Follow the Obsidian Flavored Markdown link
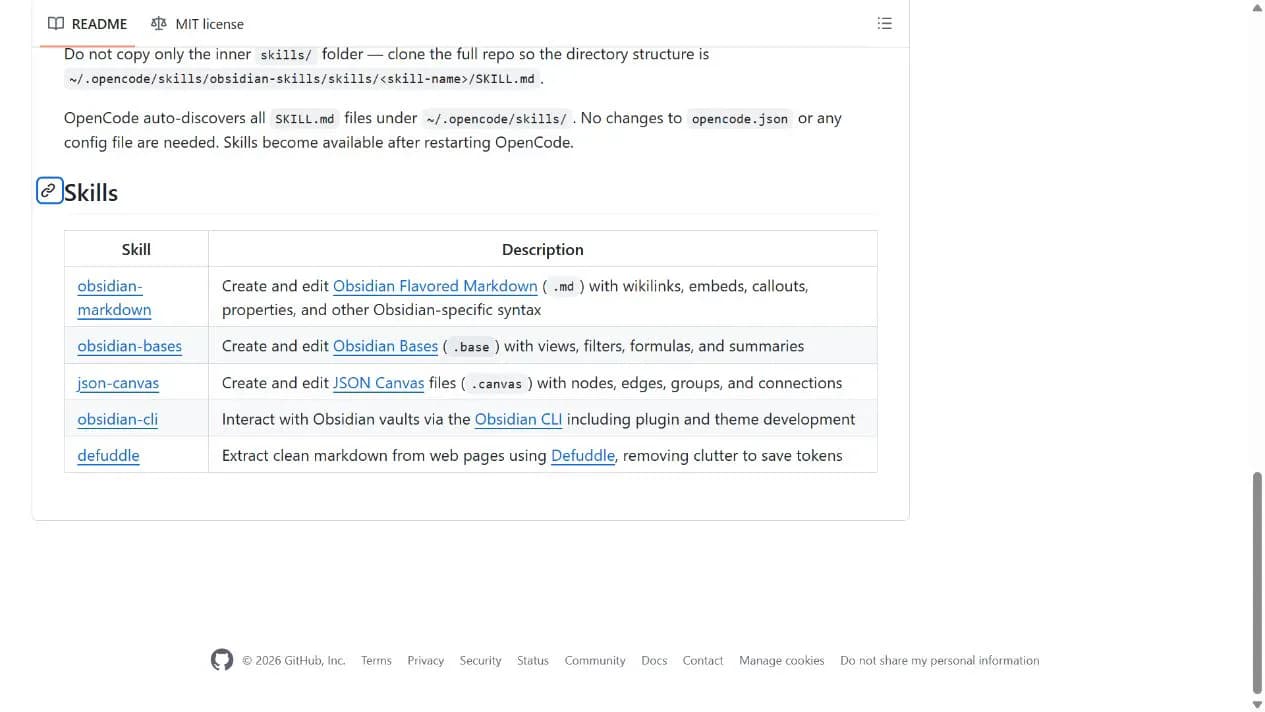The image size is (1265, 712). [435, 286]
